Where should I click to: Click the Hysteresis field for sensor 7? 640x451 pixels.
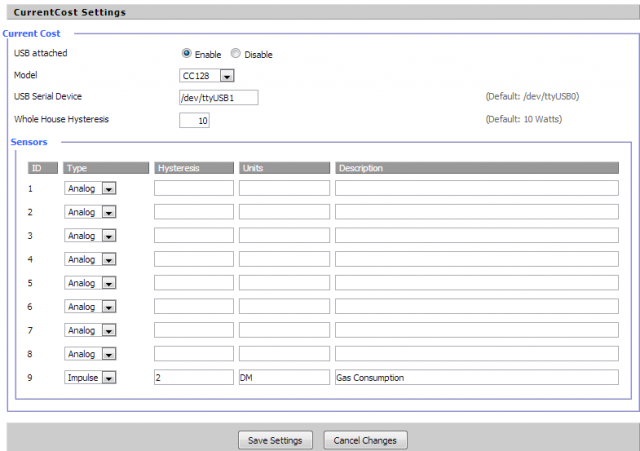click(194, 330)
